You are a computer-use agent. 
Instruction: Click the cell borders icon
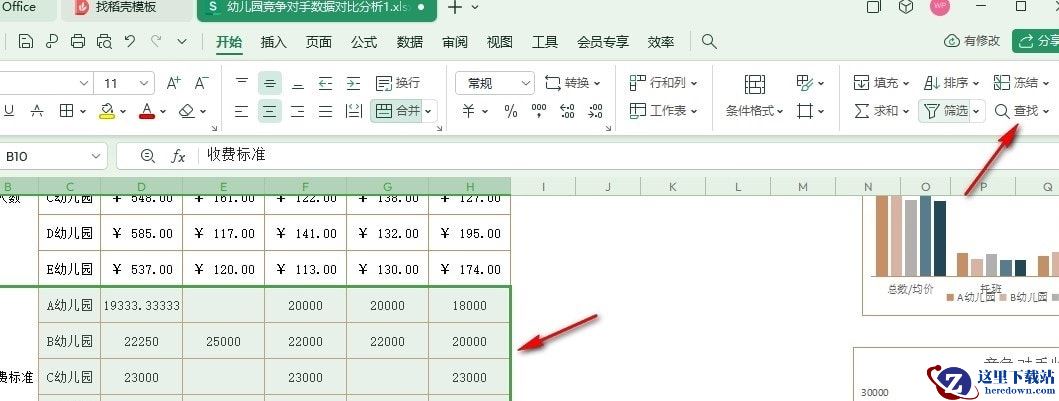(x=66, y=111)
